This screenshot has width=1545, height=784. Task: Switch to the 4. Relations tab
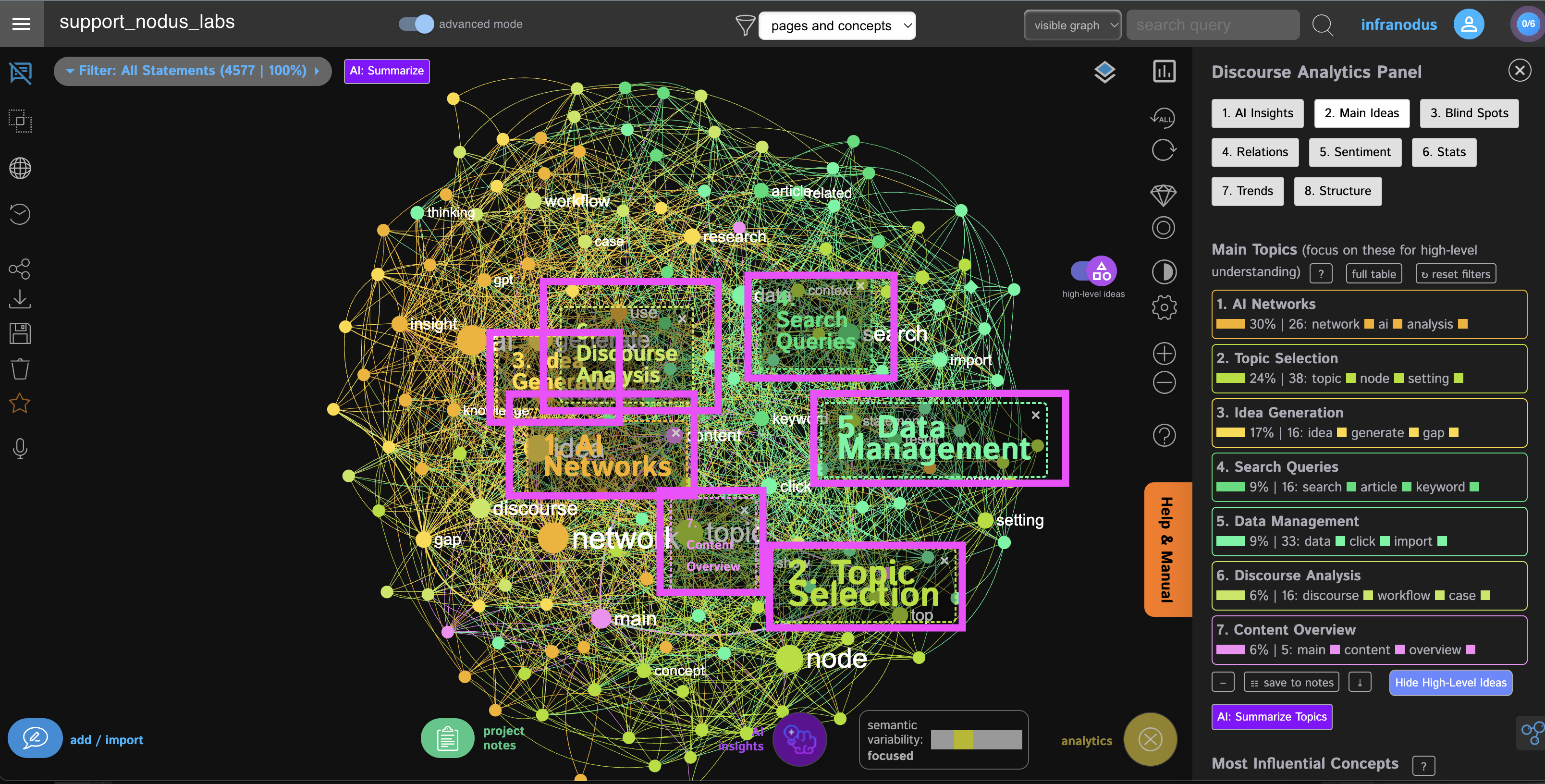[1255, 152]
